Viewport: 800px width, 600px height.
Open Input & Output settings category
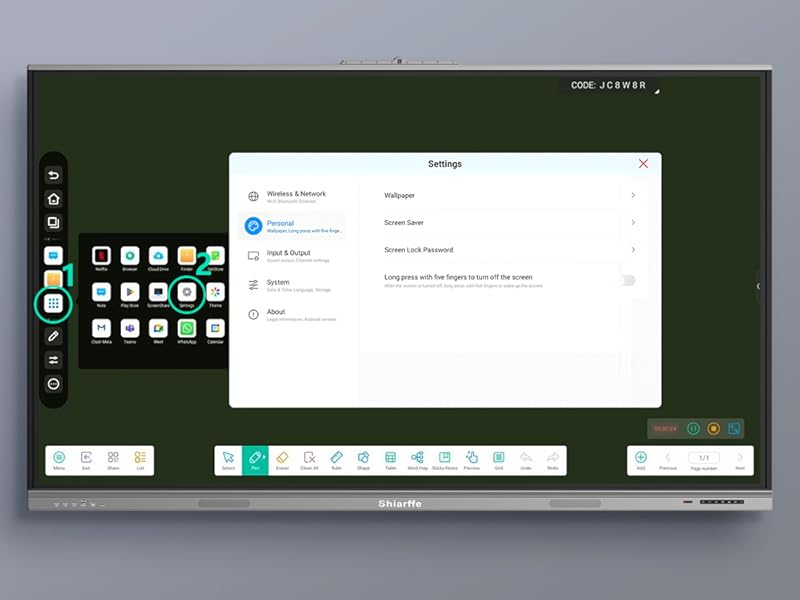pyautogui.click(x=292, y=256)
